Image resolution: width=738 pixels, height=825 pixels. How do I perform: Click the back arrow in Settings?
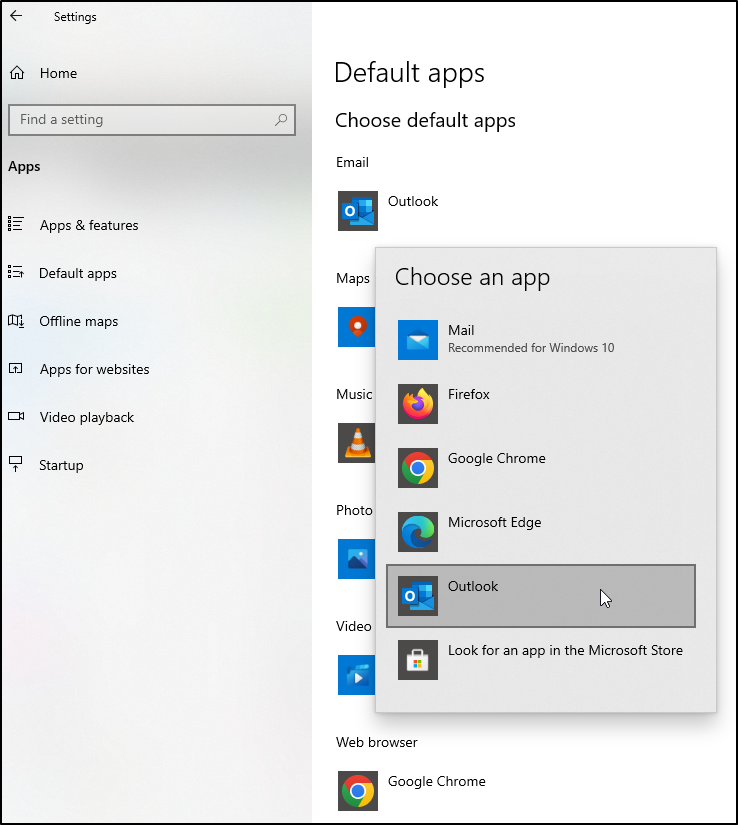click(16, 16)
